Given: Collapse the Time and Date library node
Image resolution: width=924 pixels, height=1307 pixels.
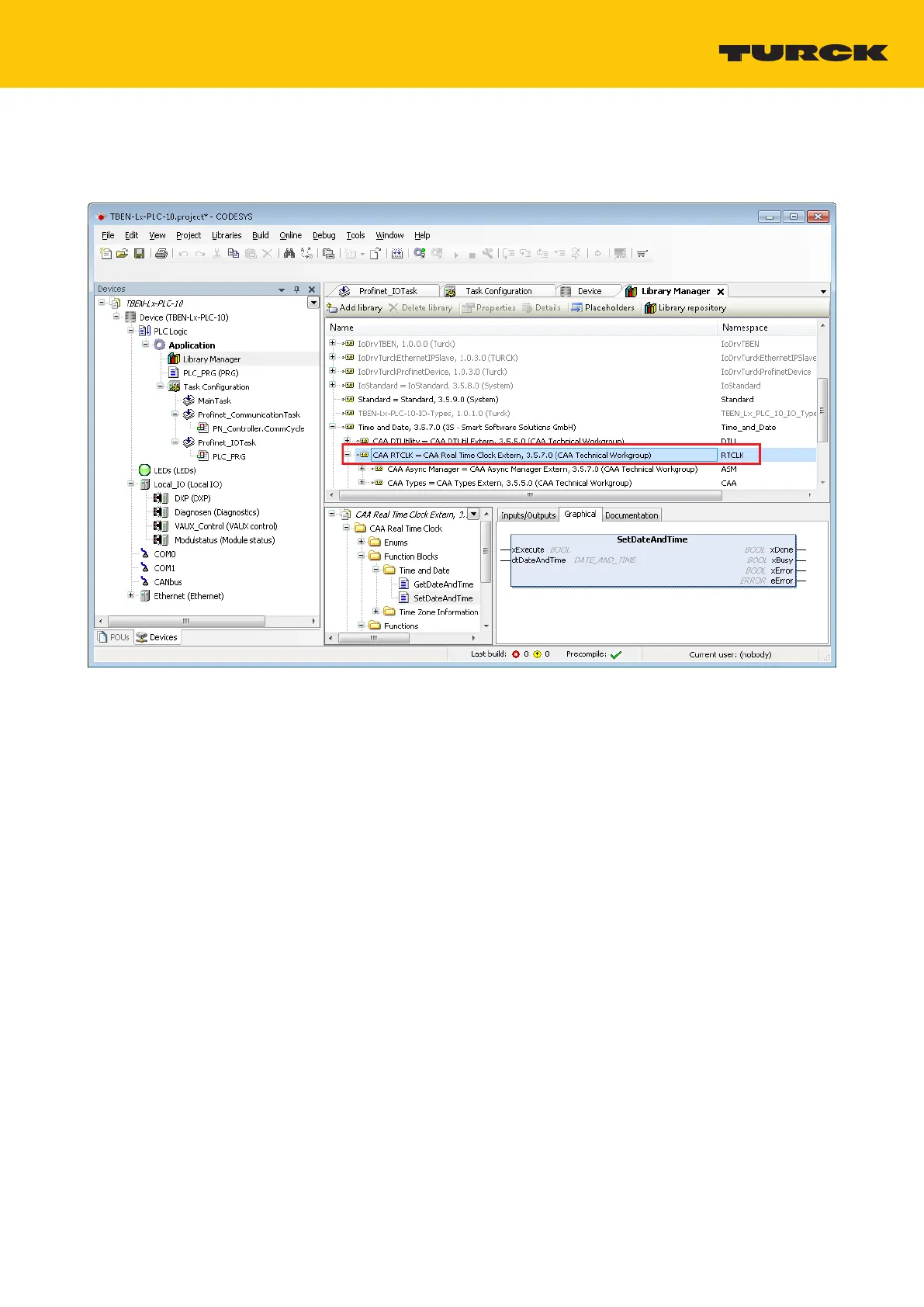Looking at the screenshot, I should [x=333, y=427].
